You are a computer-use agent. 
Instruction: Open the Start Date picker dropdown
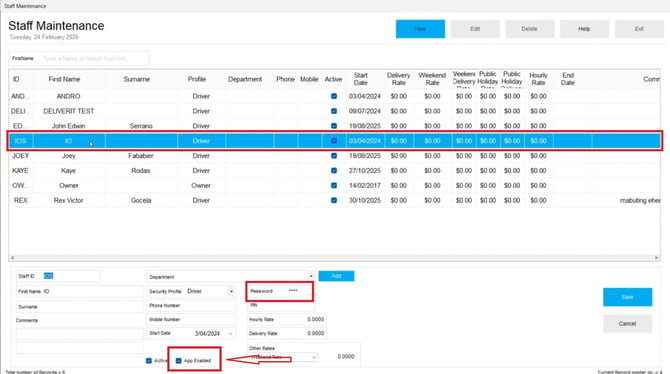pos(231,333)
